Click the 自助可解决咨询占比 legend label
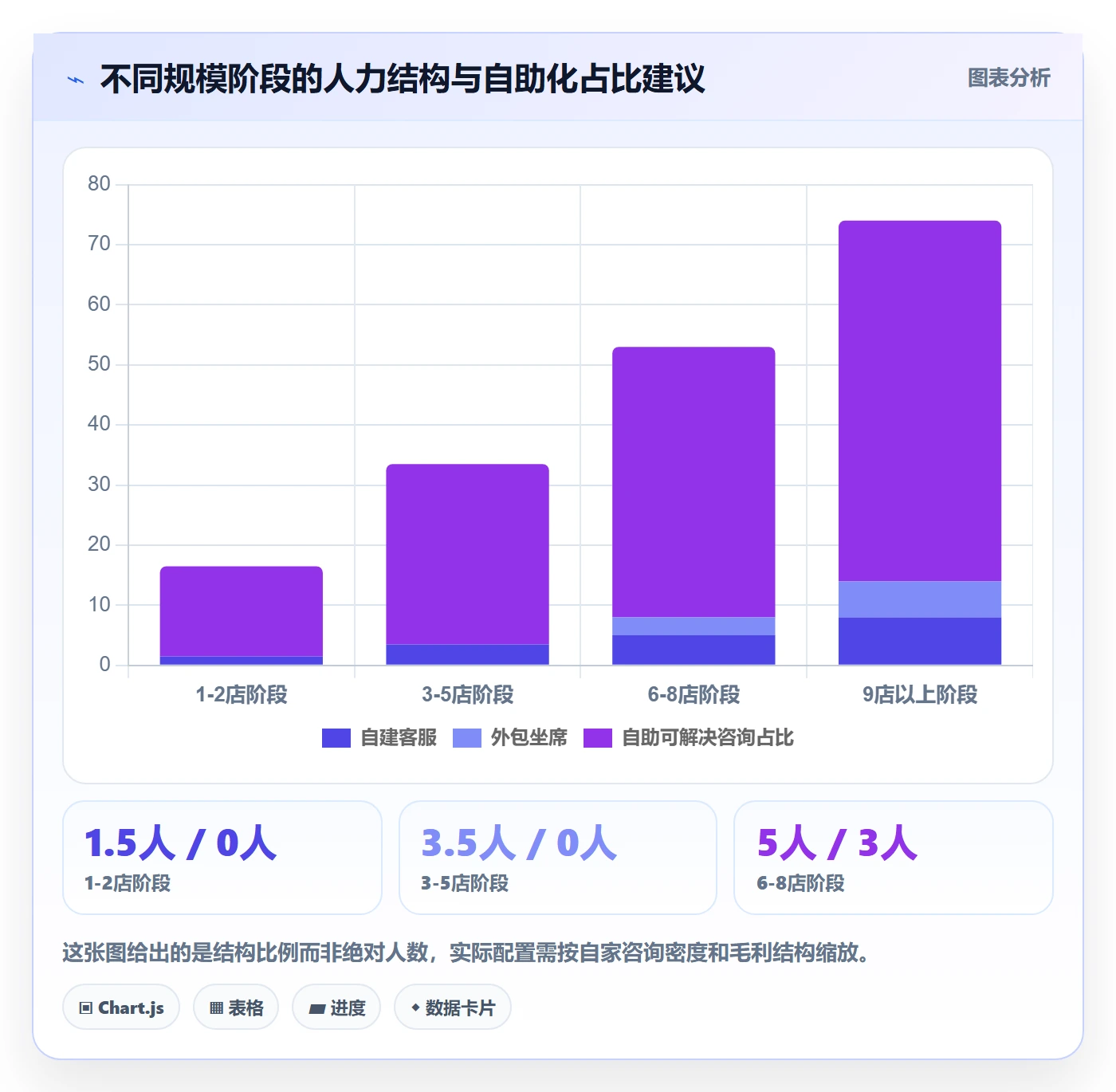The height and width of the screenshot is (1092, 1116). tap(708, 738)
